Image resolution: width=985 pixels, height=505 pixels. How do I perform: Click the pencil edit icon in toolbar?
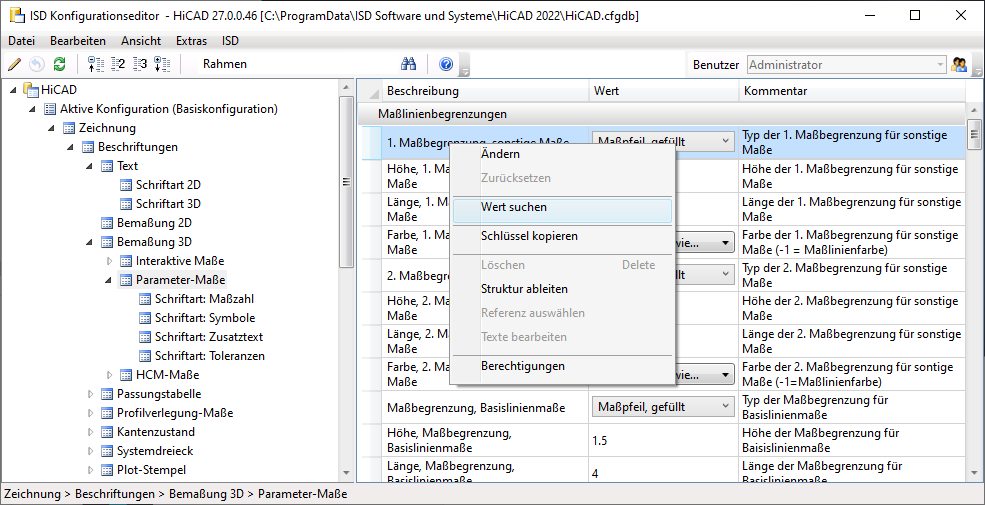pyautogui.click(x=14, y=64)
